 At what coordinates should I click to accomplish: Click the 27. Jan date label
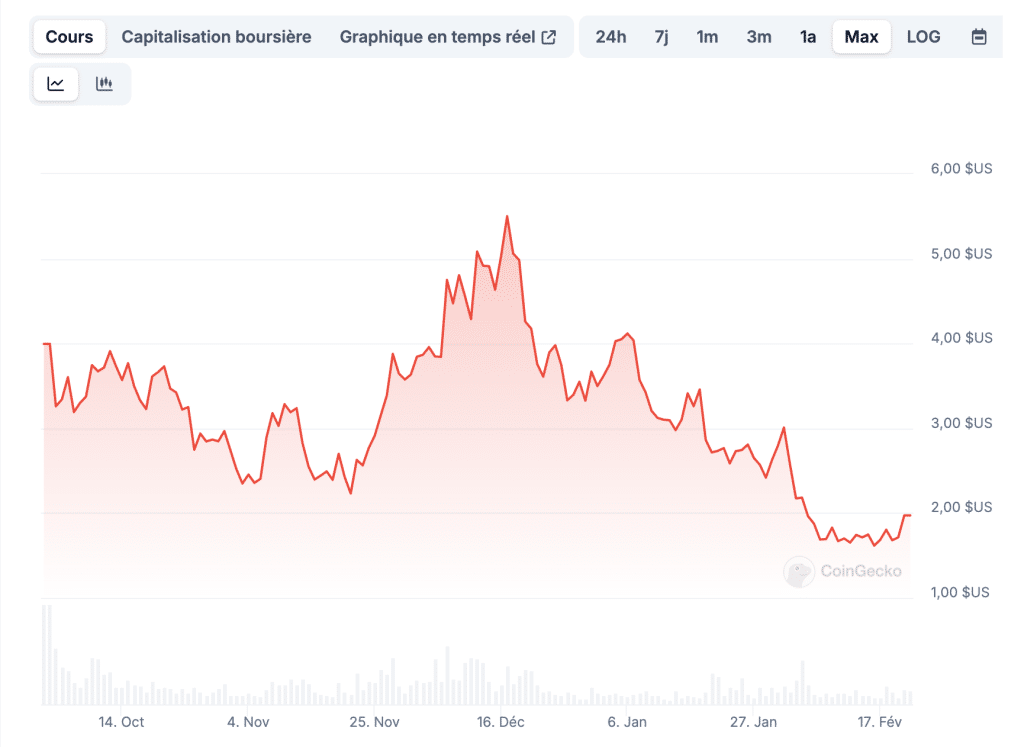754,722
